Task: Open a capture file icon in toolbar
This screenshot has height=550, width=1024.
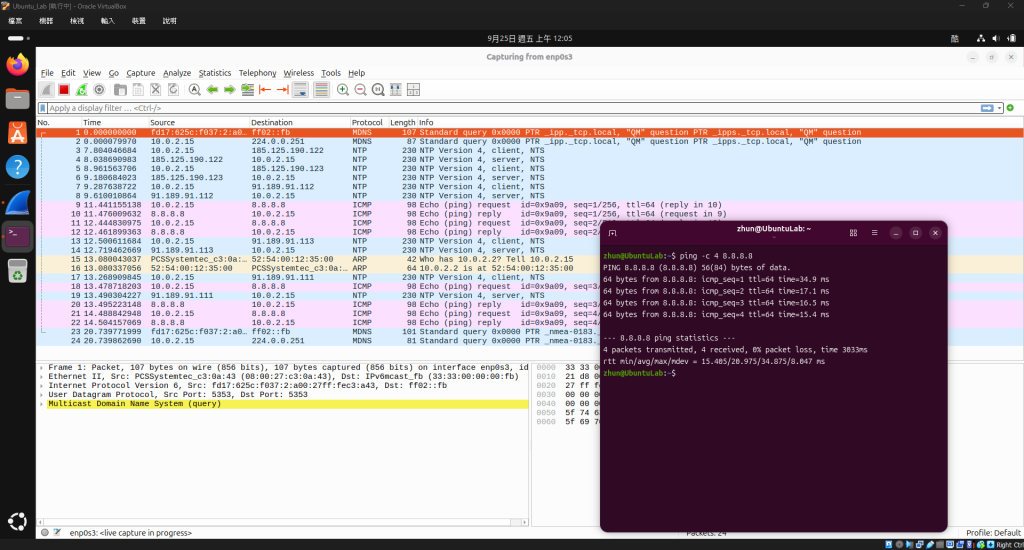Action: 120,89
